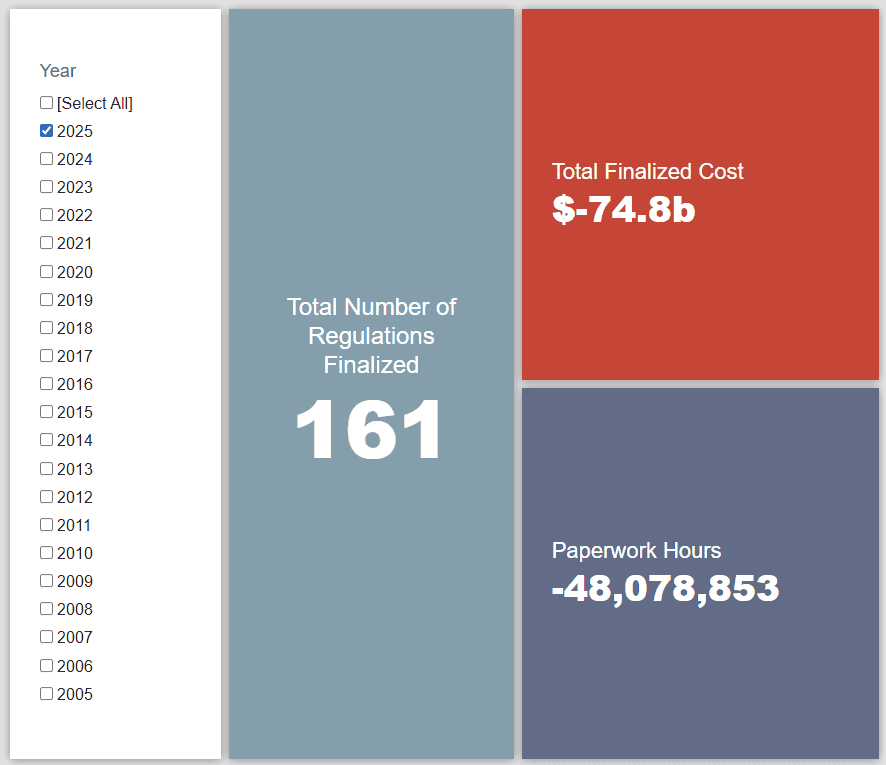Screen dimensions: 886x765
Task: Click the regulations finalized count 161
Action: coord(370,431)
